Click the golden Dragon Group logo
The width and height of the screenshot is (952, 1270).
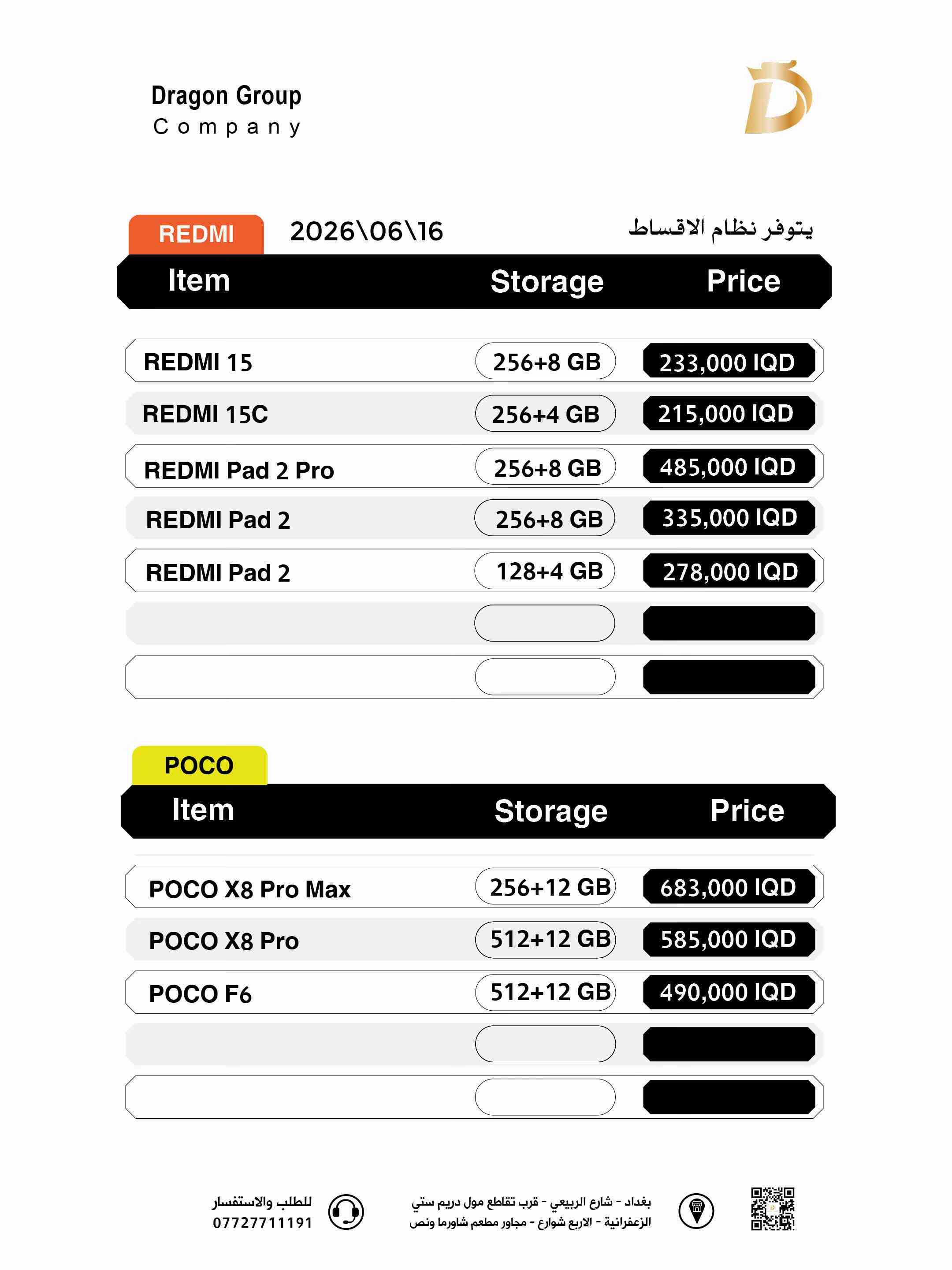[x=778, y=97]
